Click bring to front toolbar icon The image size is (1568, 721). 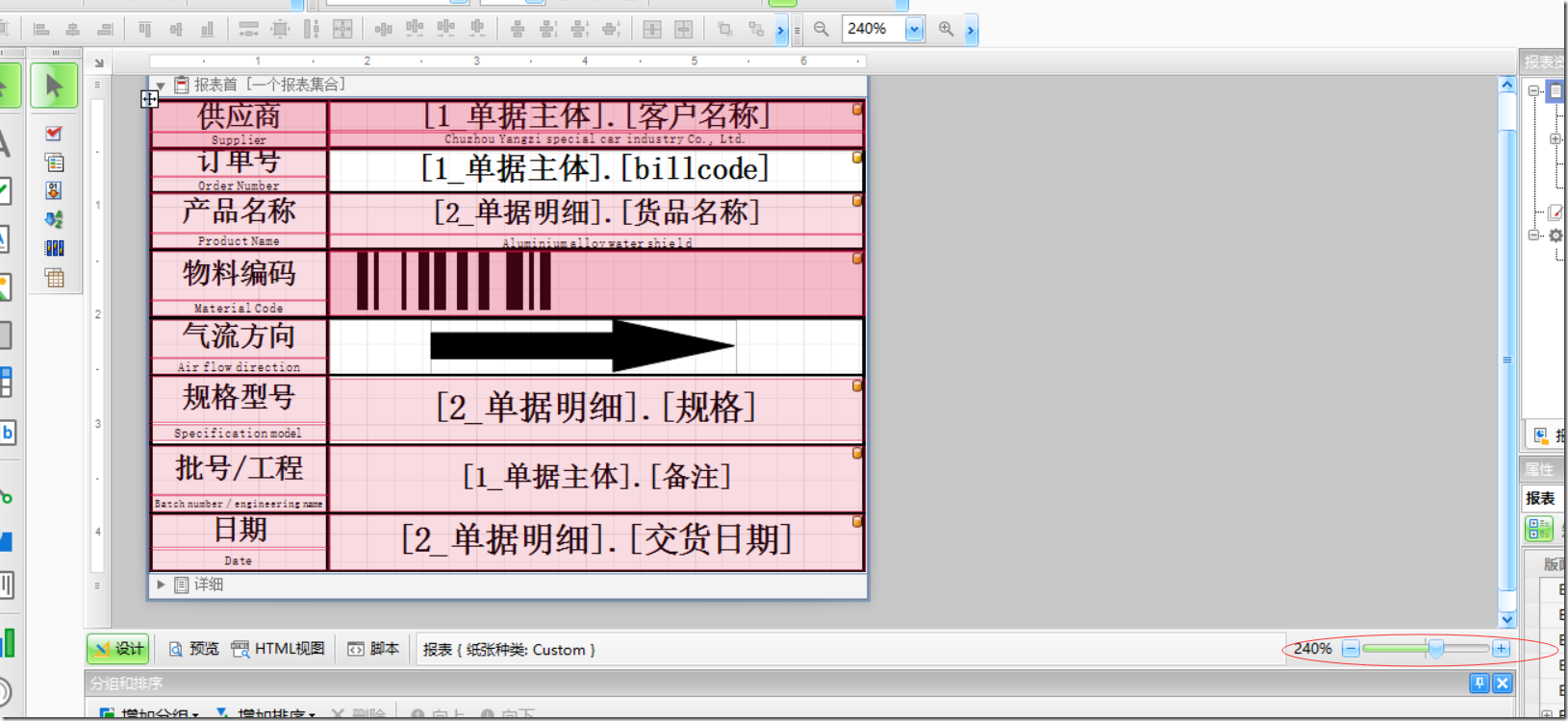click(725, 30)
